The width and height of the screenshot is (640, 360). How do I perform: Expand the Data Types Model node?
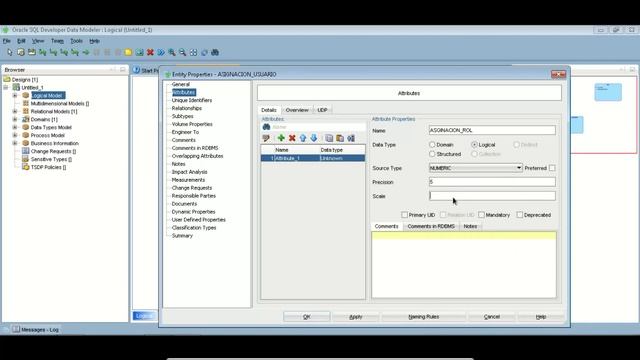[x=15, y=127]
